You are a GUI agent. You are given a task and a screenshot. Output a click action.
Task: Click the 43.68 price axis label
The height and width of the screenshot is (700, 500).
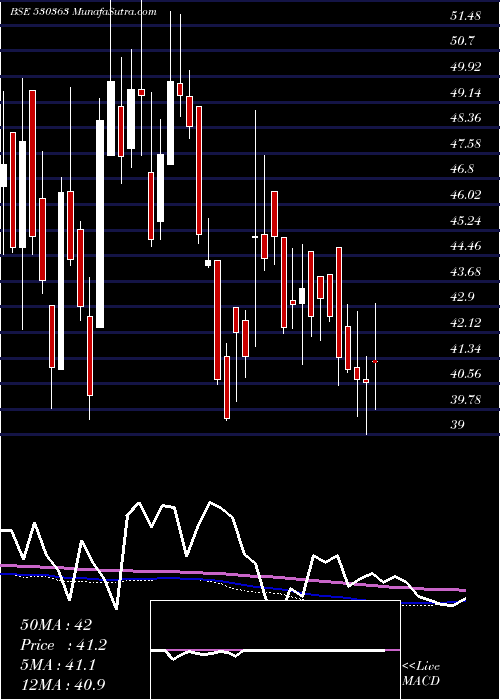[x=466, y=271]
